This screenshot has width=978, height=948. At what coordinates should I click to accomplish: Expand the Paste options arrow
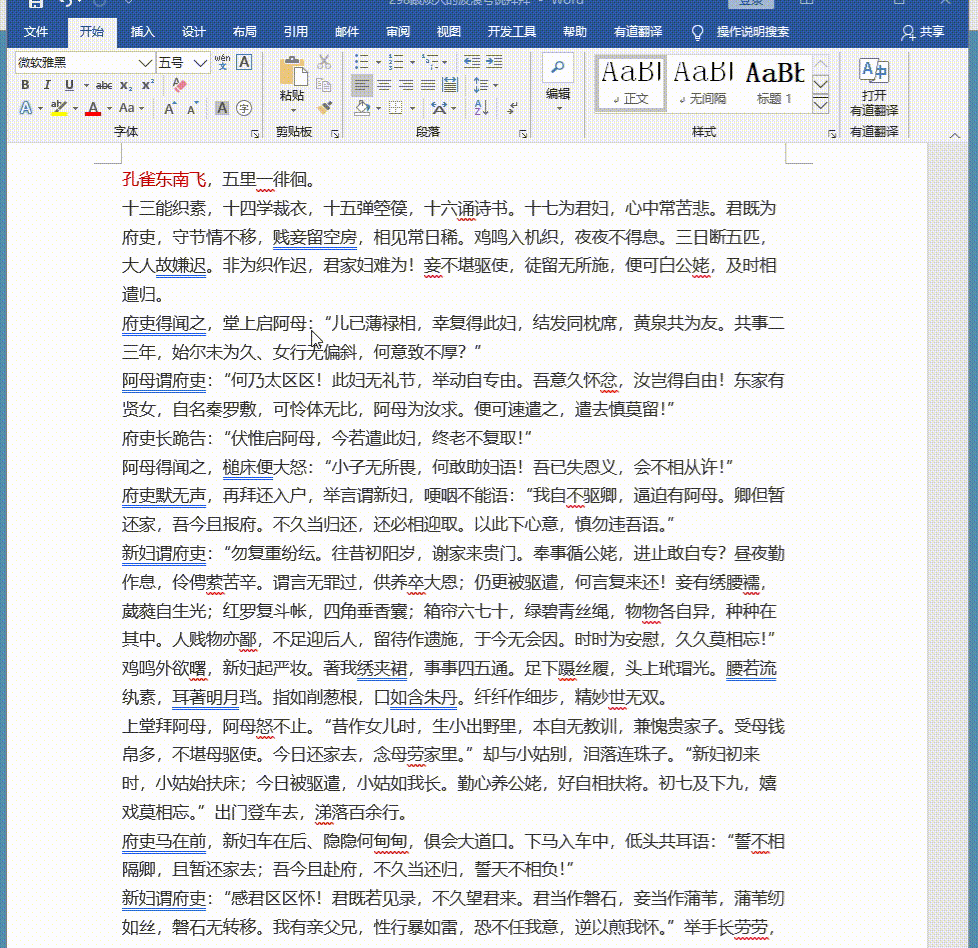tap(293, 110)
